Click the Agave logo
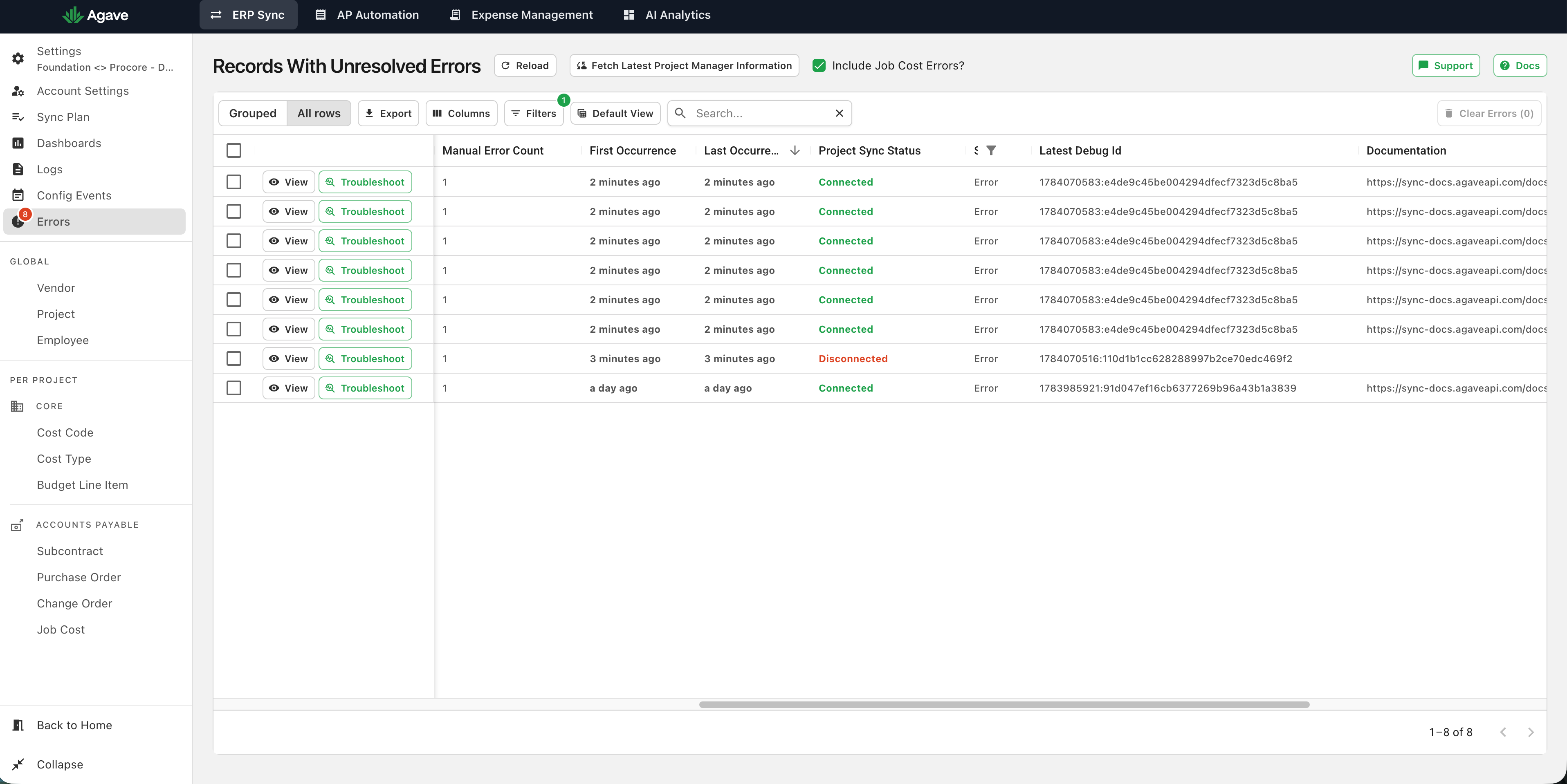1567x784 pixels. [x=96, y=15]
